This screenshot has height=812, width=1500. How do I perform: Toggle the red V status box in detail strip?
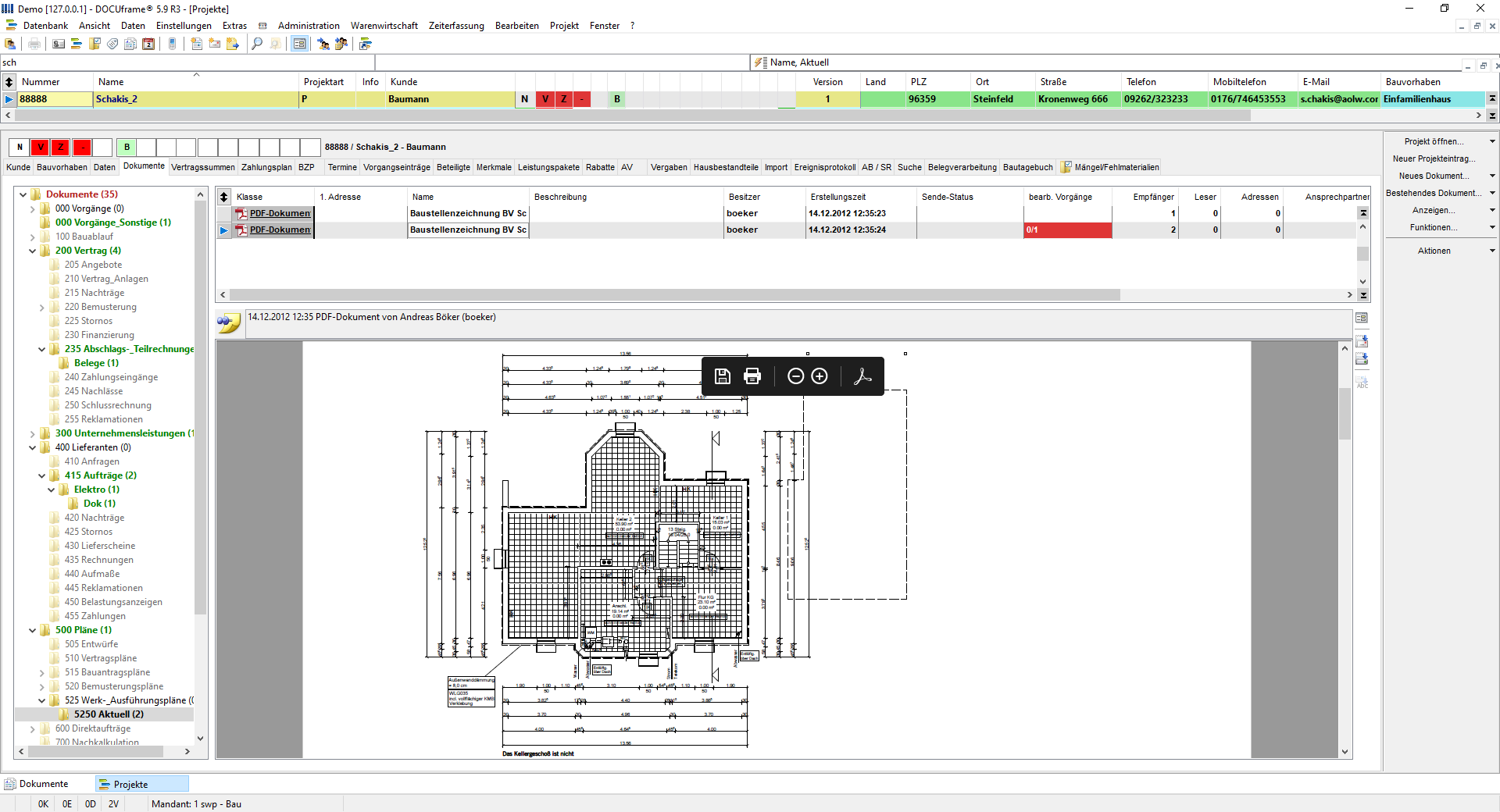40,147
